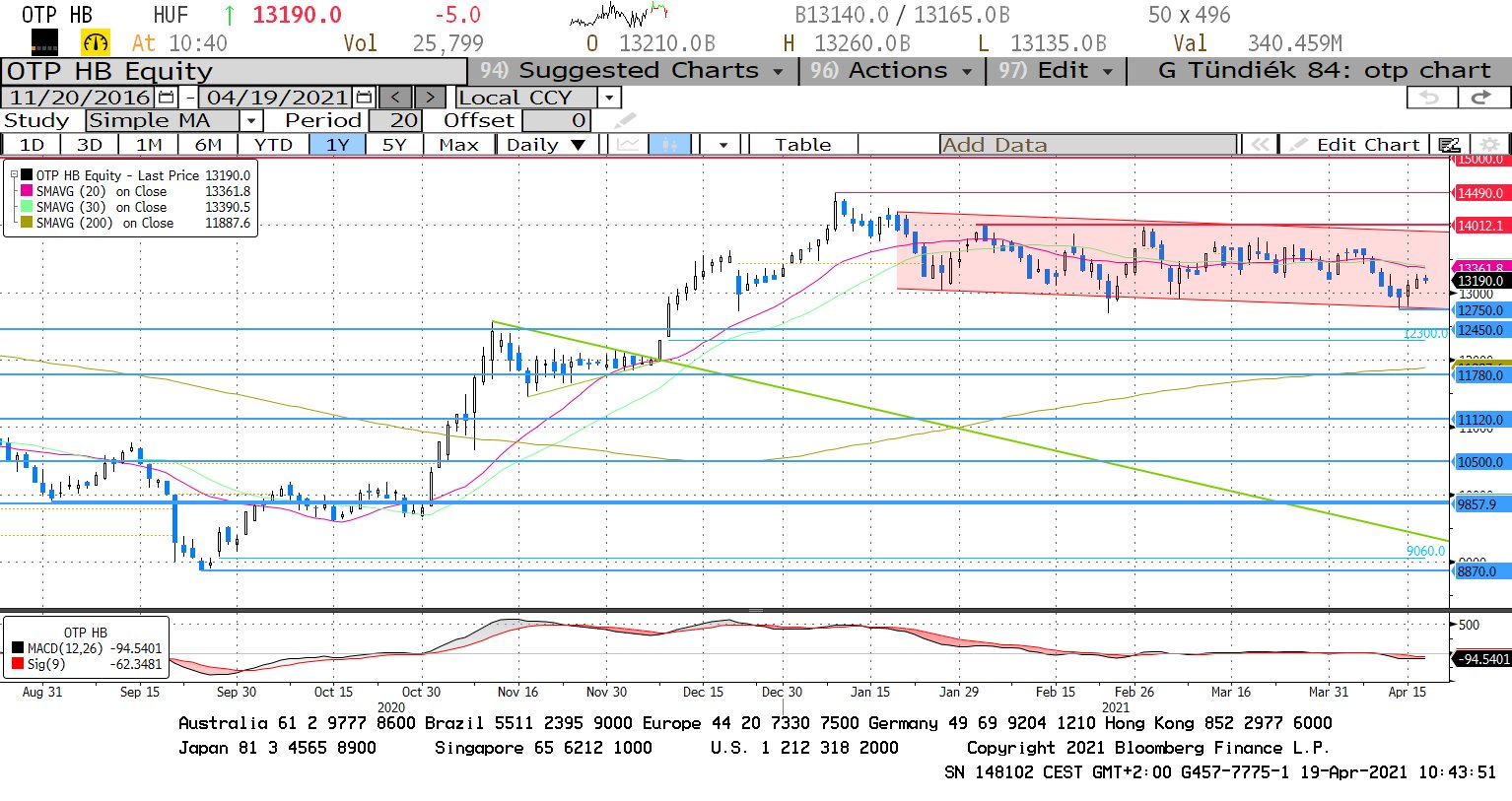1512x801 pixels.
Task: Shift date range forward with right arrow
Action: [x=430, y=98]
